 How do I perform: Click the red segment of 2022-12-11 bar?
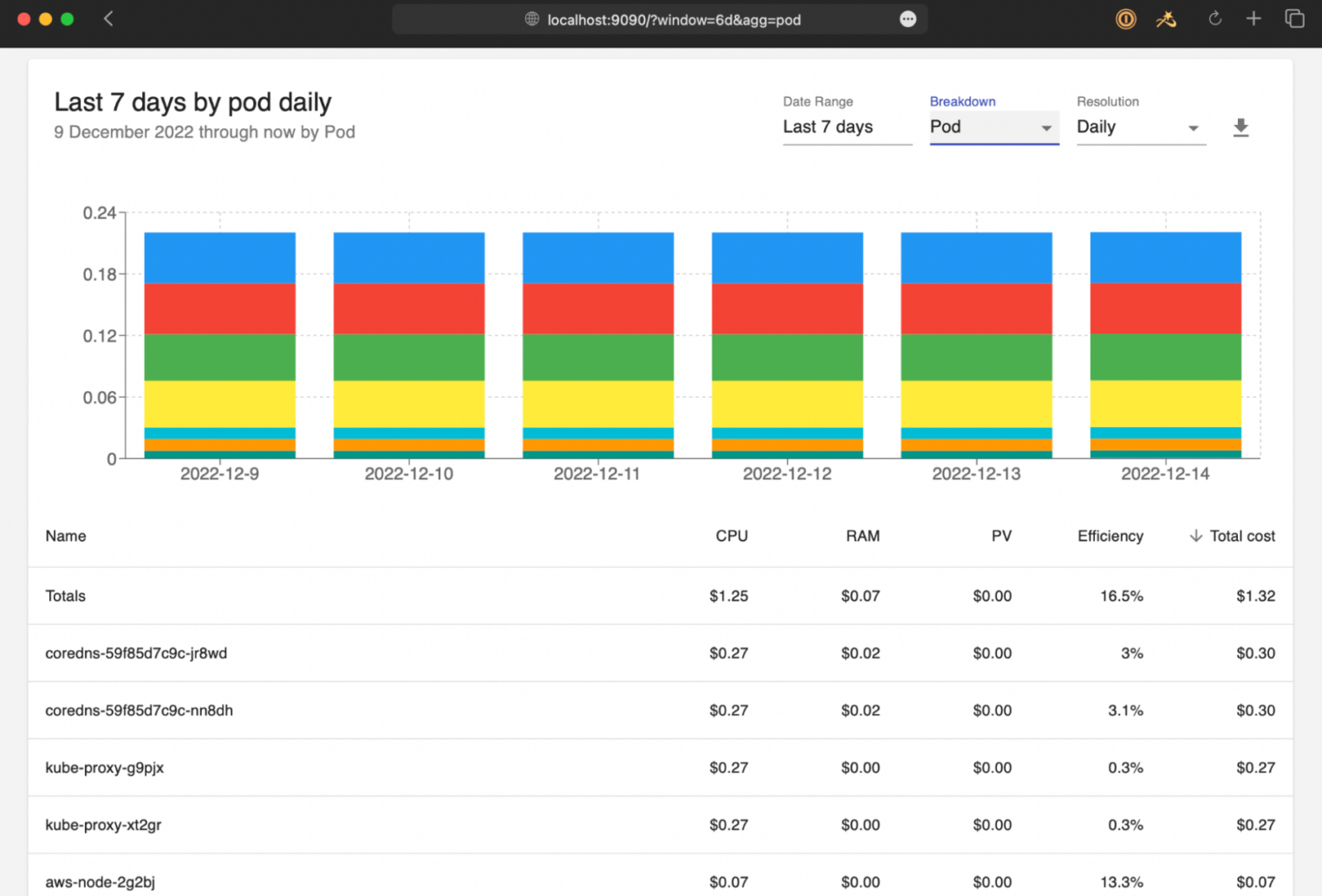[x=598, y=308]
